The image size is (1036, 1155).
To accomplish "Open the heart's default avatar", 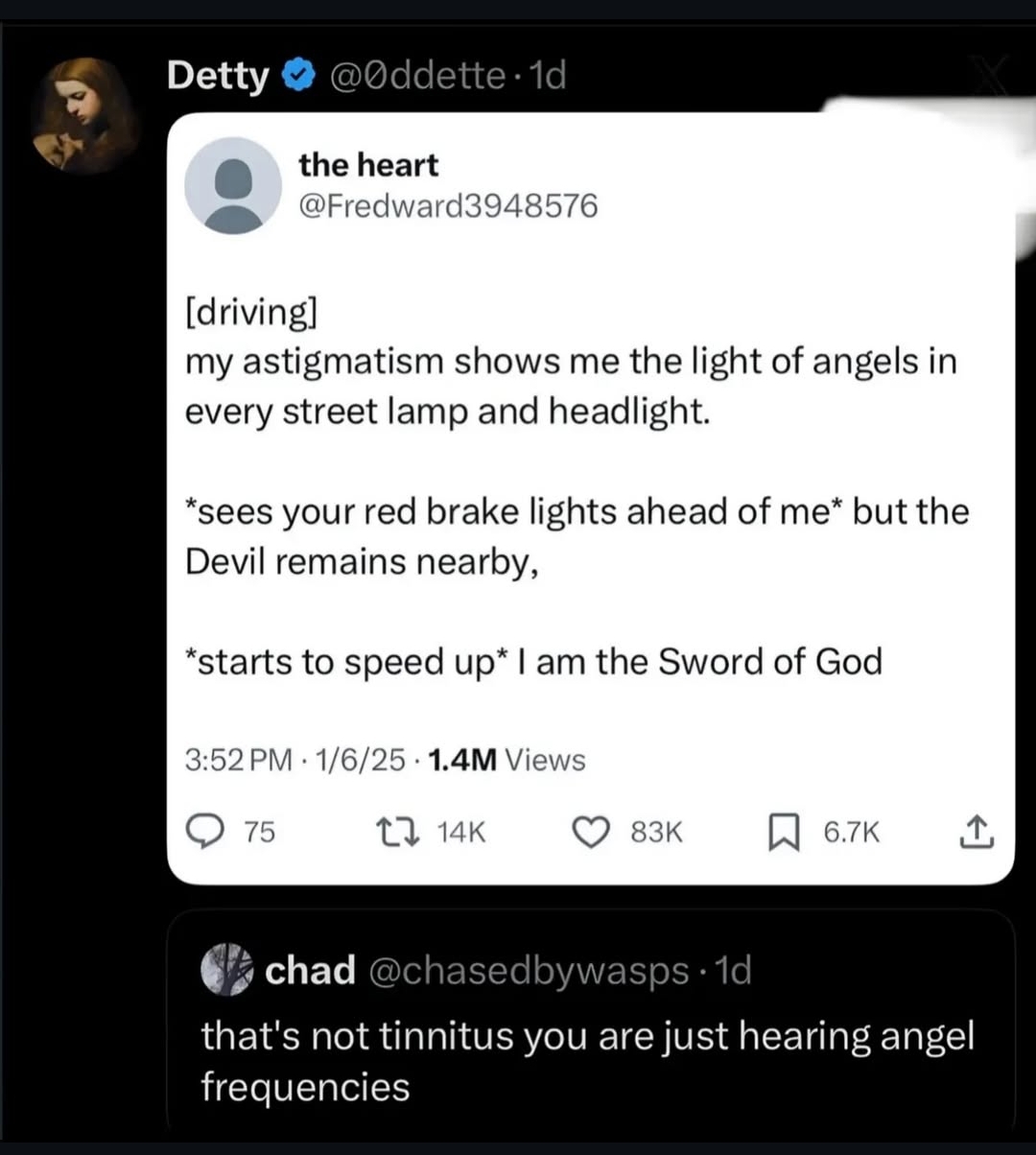I will [233, 185].
